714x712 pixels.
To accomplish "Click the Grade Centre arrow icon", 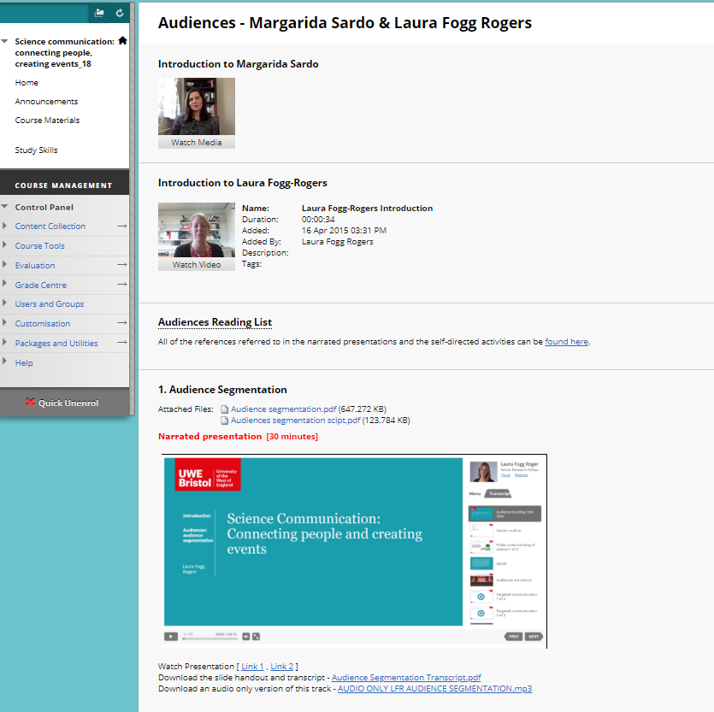I will (122, 285).
